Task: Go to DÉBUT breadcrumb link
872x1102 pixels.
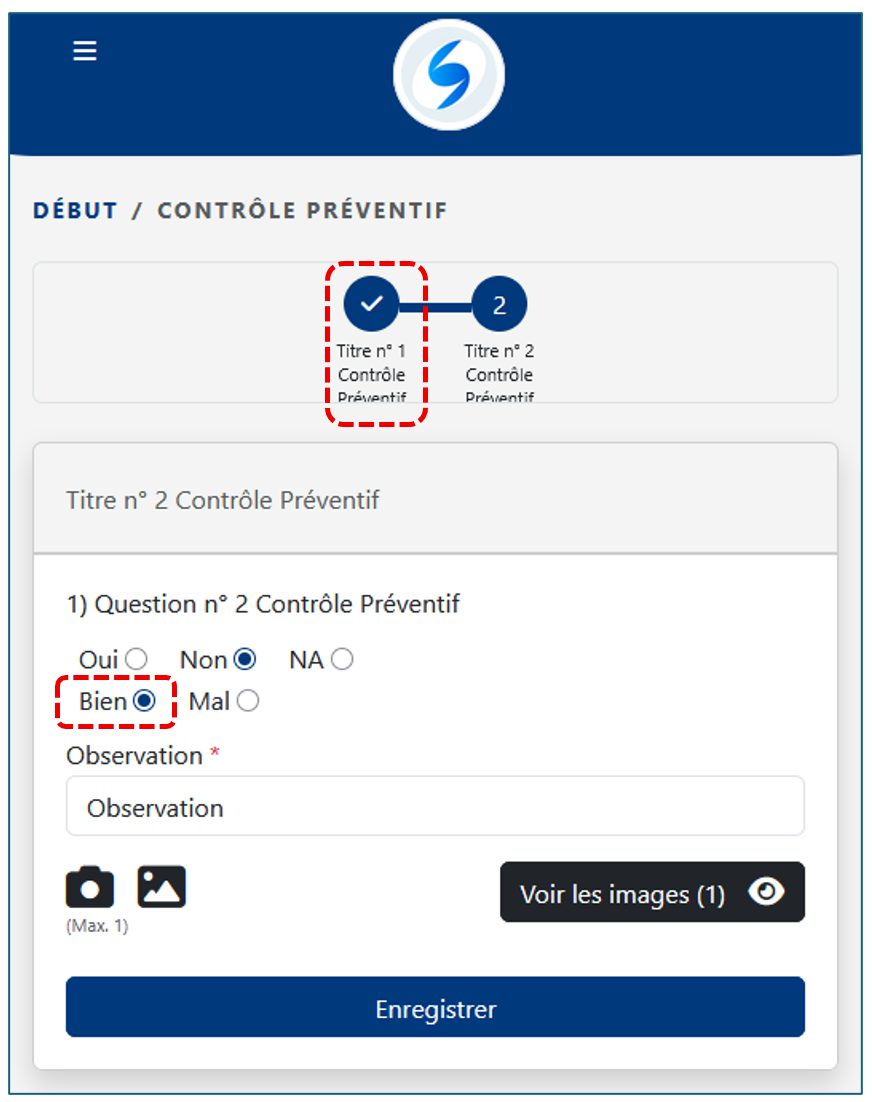Action: click(75, 211)
